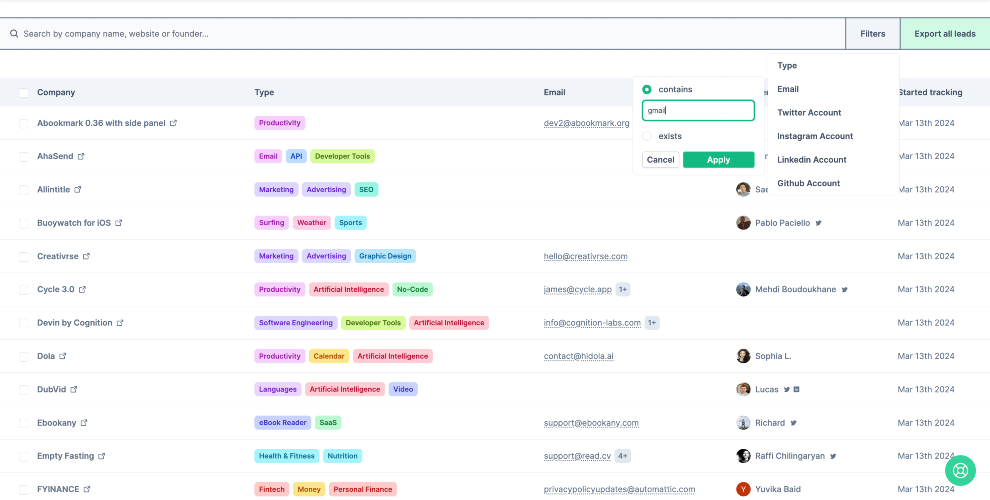This screenshot has height=500, width=990.
Task: Open external link icon for Devin by Cognition
Action: pos(120,323)
